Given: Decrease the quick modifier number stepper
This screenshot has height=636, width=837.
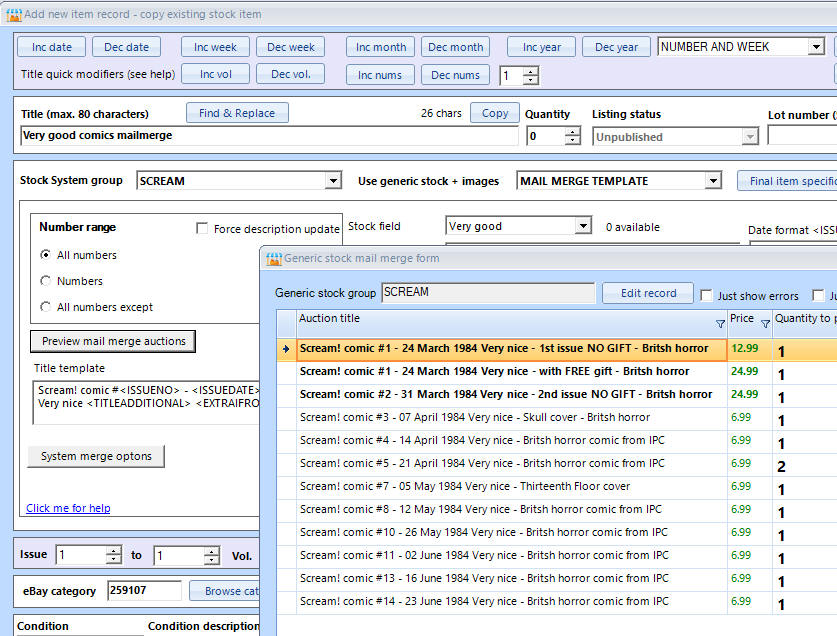Looking at the screenshot, I should point(530,80).
